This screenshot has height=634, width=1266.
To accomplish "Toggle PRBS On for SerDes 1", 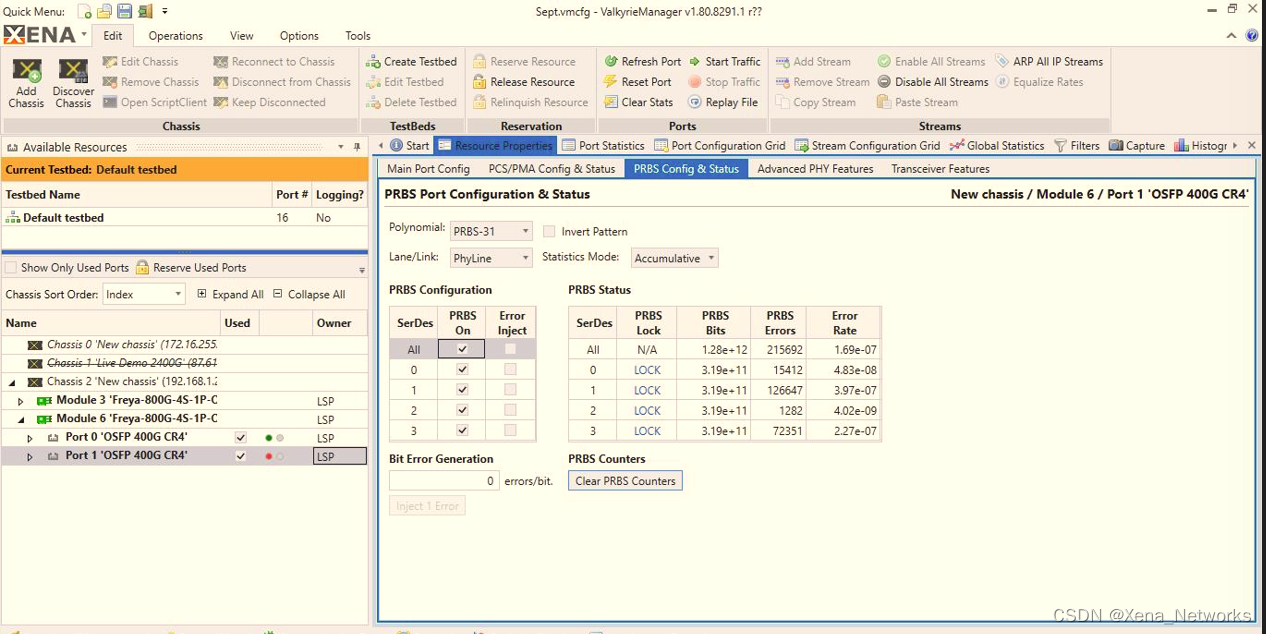I will pyautogui.click(x=462, y=390).
